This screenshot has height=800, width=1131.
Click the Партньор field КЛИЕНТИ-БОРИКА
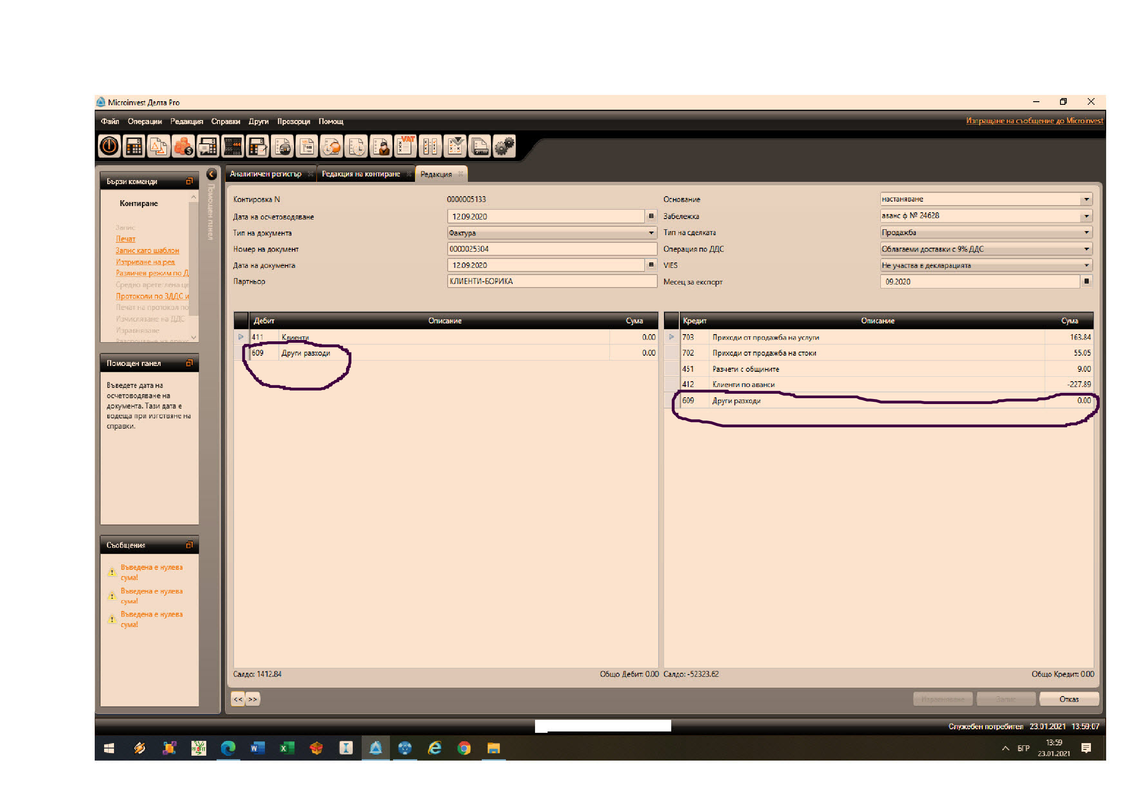(551, 281)
